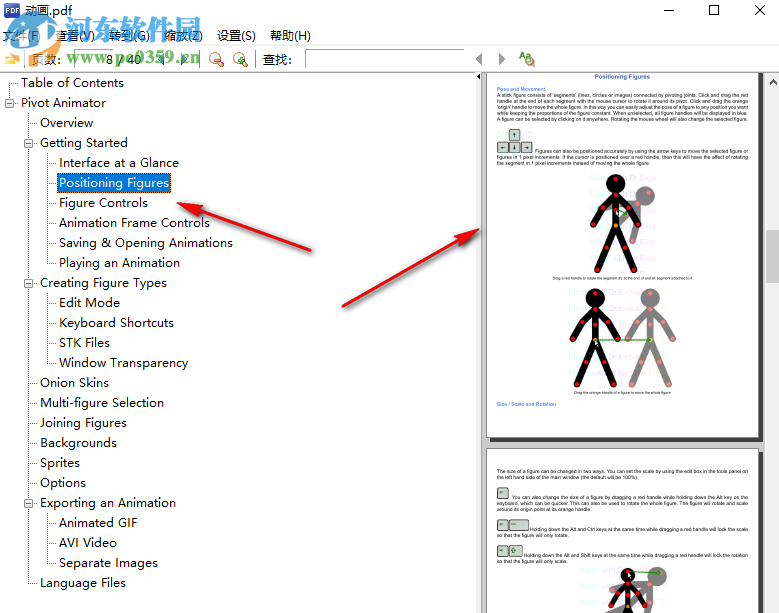Open Options bookmark
Viewport: 779px width, 613px height.
click(63, 483)
